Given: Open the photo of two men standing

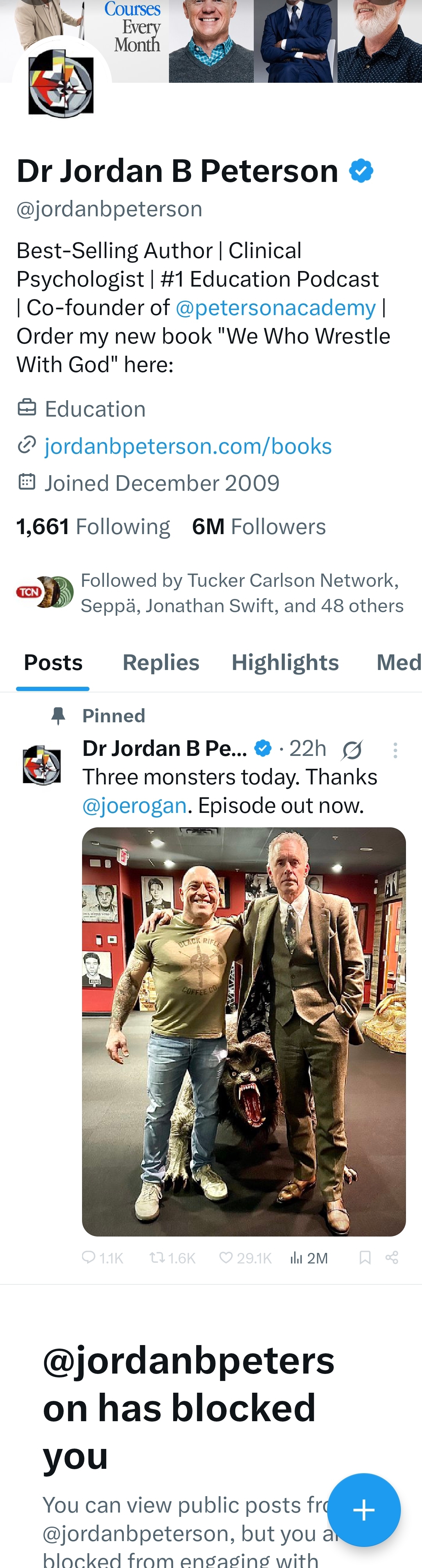Looking at the screenshot, I should click(243, 1031).
